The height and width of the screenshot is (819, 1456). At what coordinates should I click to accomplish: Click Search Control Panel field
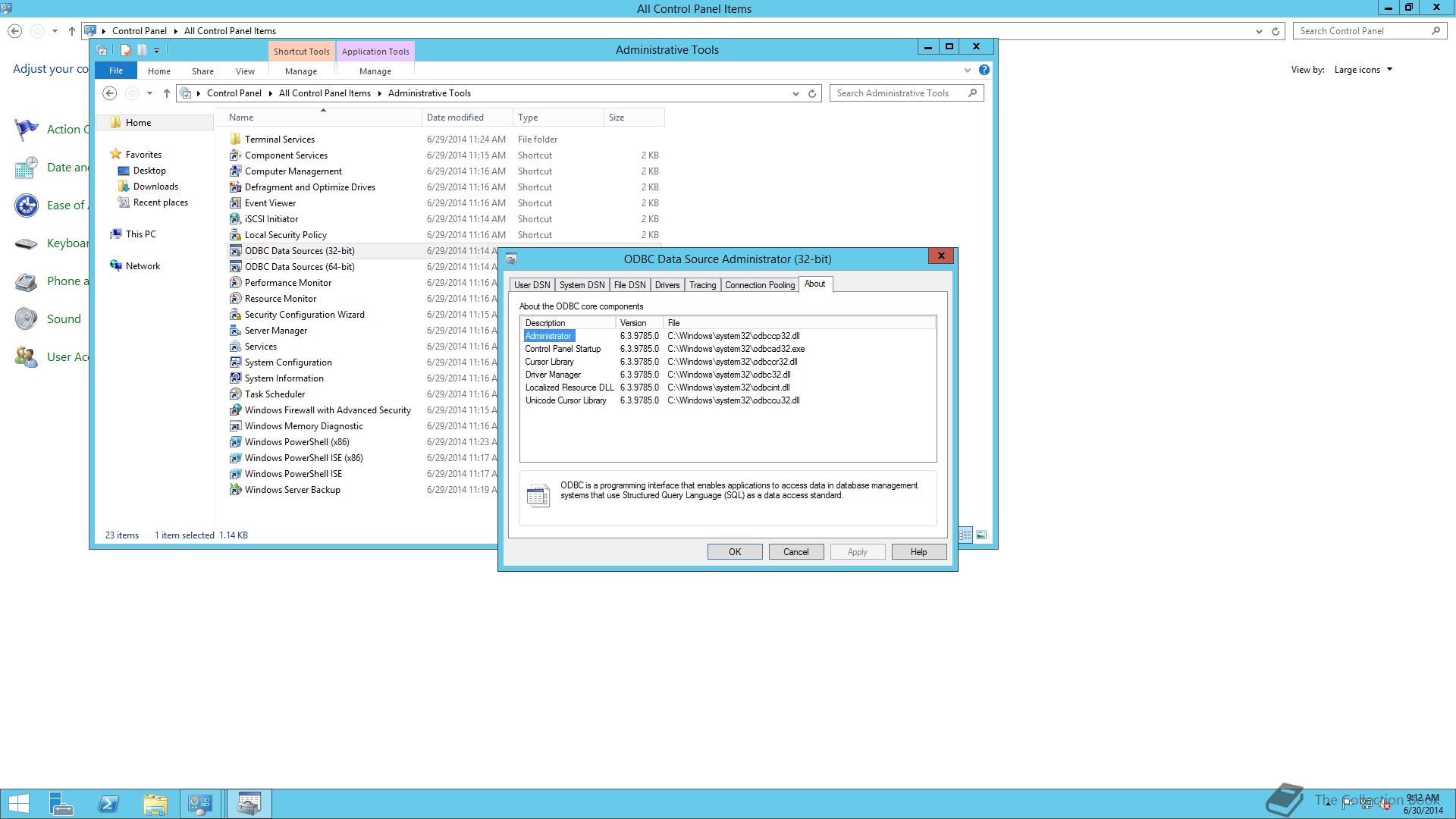(x=1369, y=31)
